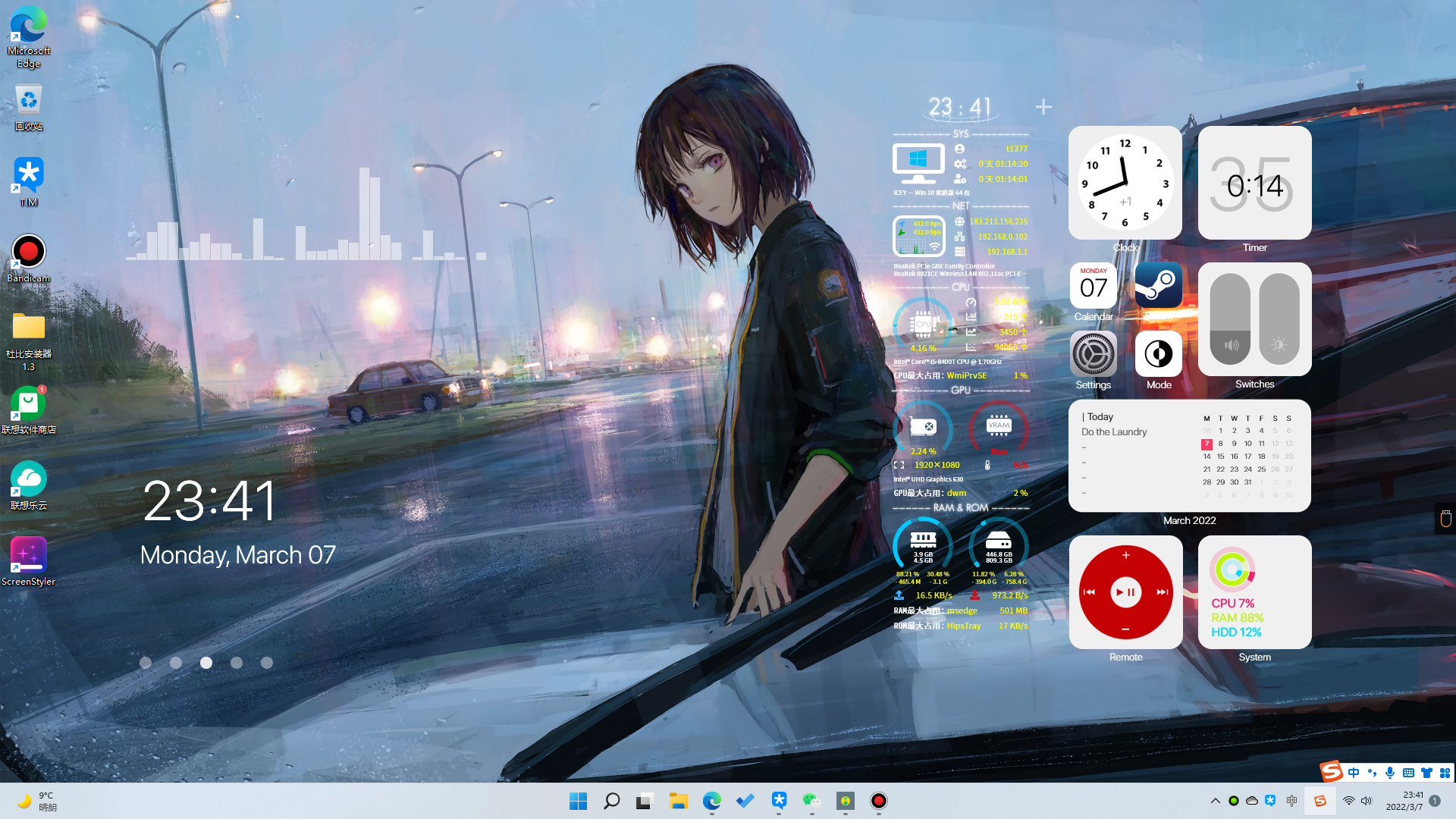
Task: Click WeChat icon in the taskbar
Action: click(811, 801)
